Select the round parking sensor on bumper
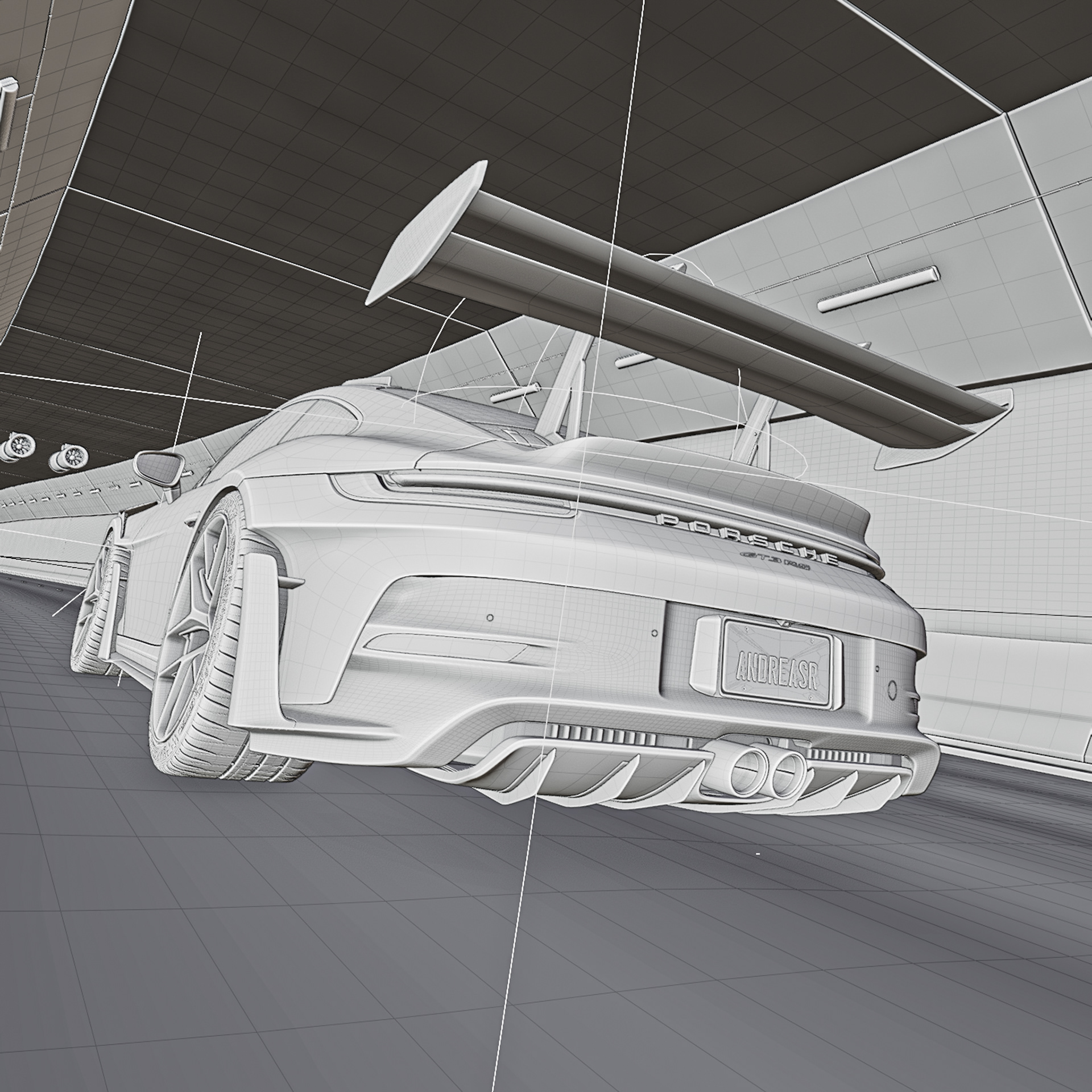 click(x=892, y=689)
